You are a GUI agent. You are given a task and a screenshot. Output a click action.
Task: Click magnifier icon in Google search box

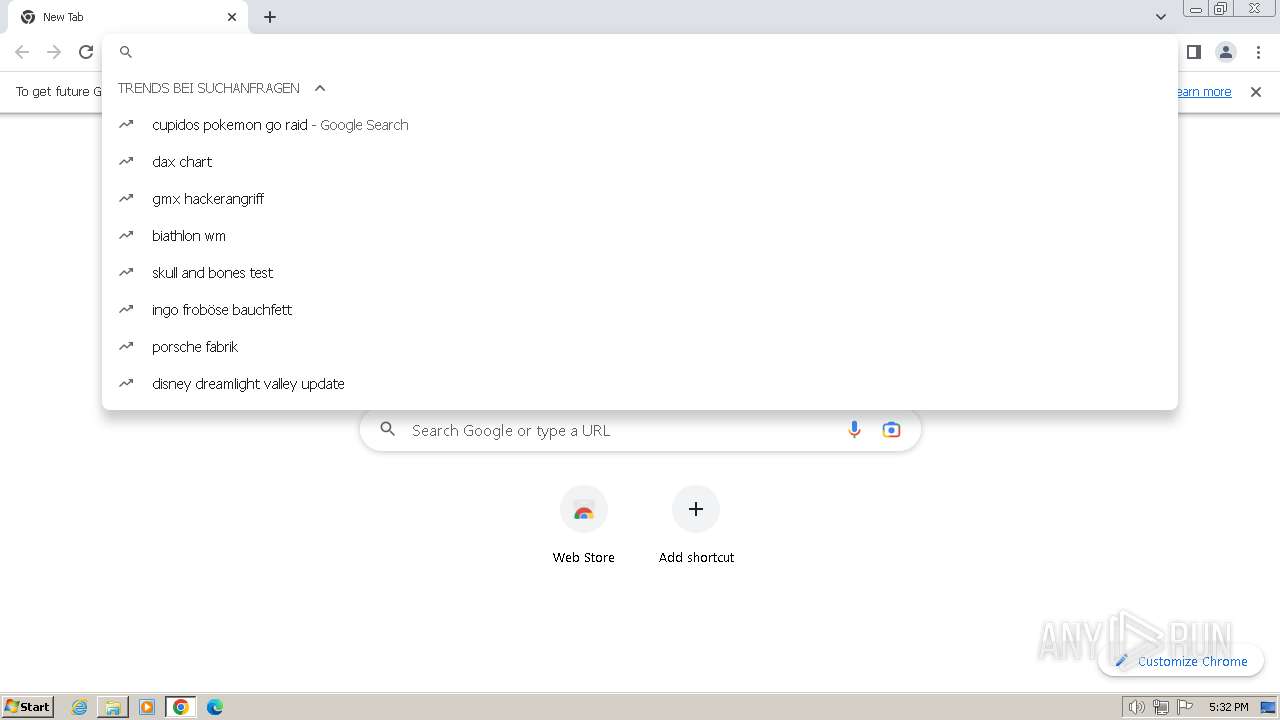pyautogui.click(x=388, y=430)
